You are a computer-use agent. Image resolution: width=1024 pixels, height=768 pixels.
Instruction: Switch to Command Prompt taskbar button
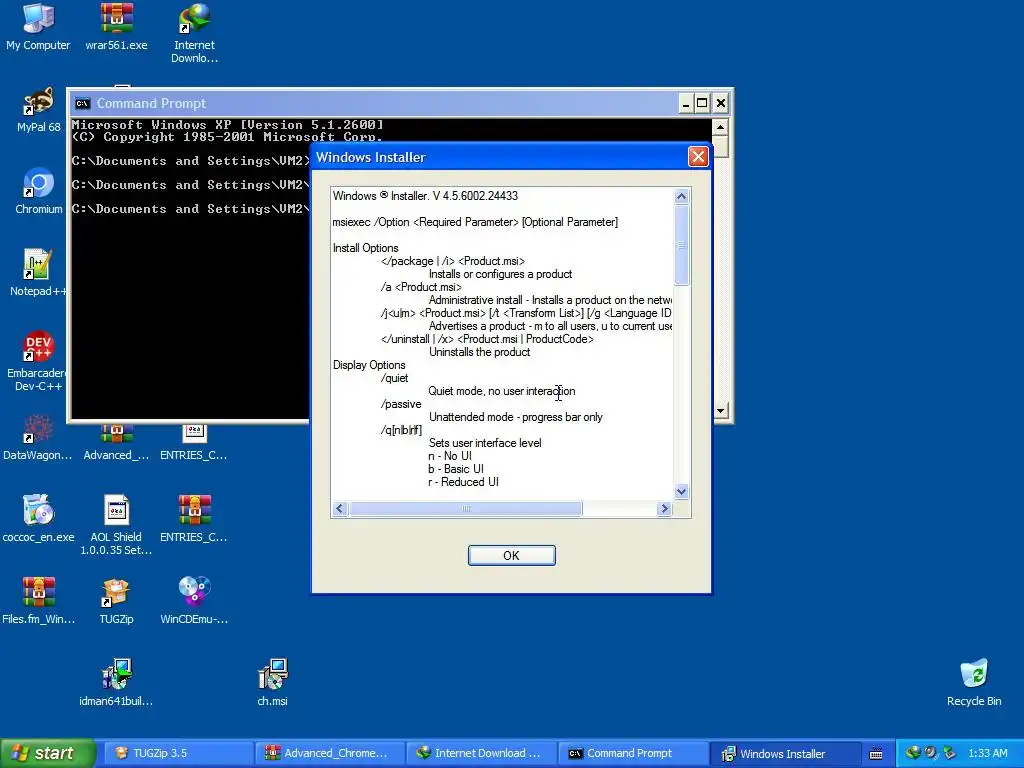(632, 754)
